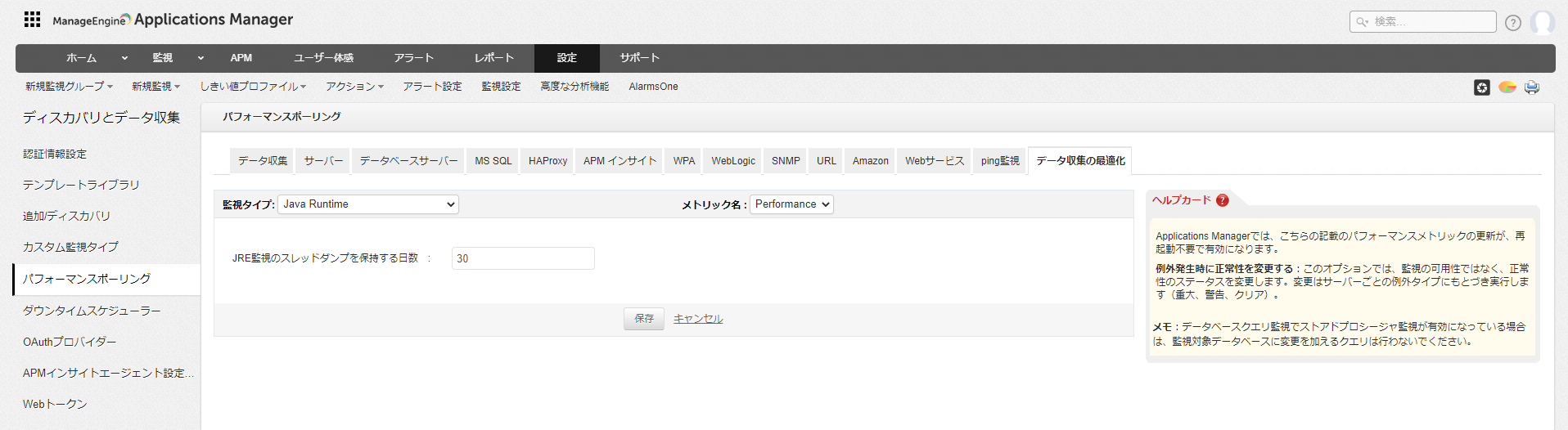Switch to the SNMP tab
Screen dimensions: 1568x430
pyautogui.click(x=786, y=161)
